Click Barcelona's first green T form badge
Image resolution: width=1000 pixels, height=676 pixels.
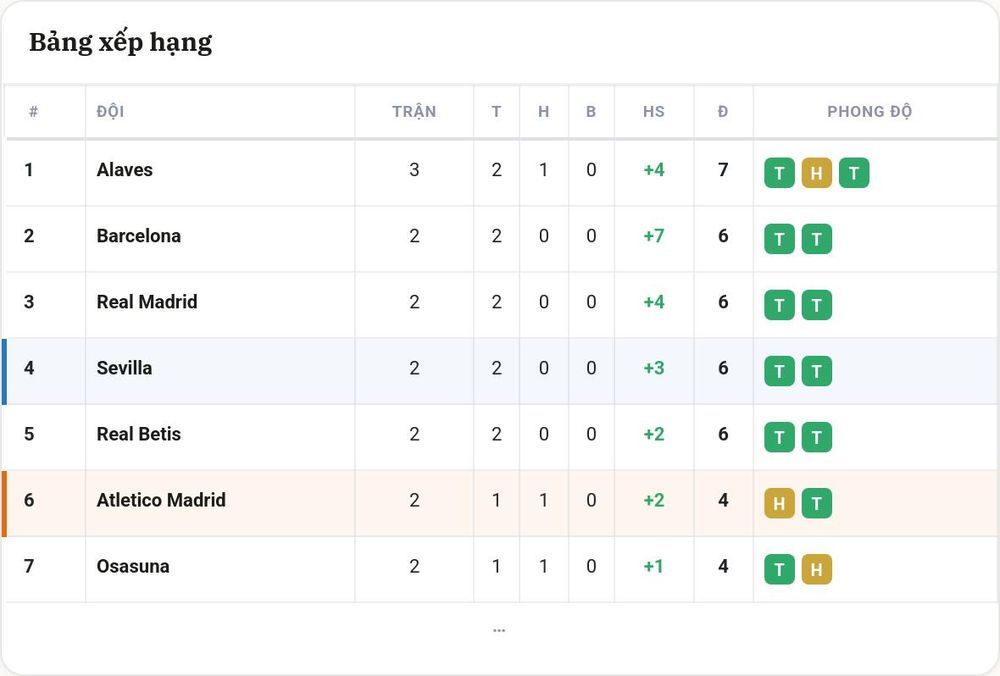pyautogui.click(x=779, y=239)
